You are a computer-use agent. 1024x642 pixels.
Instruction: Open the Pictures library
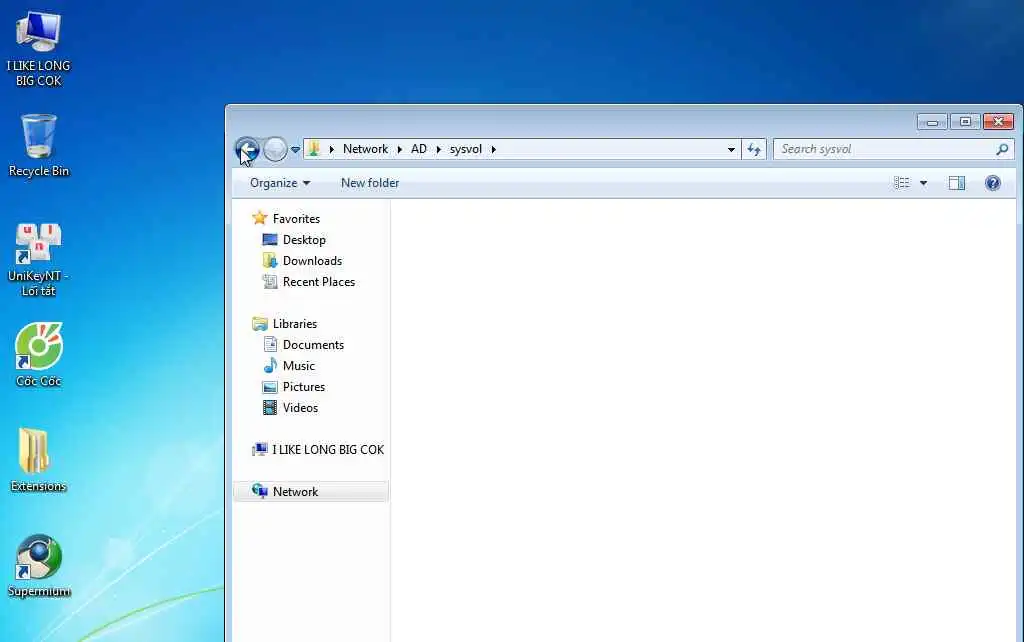pos(304,387)
